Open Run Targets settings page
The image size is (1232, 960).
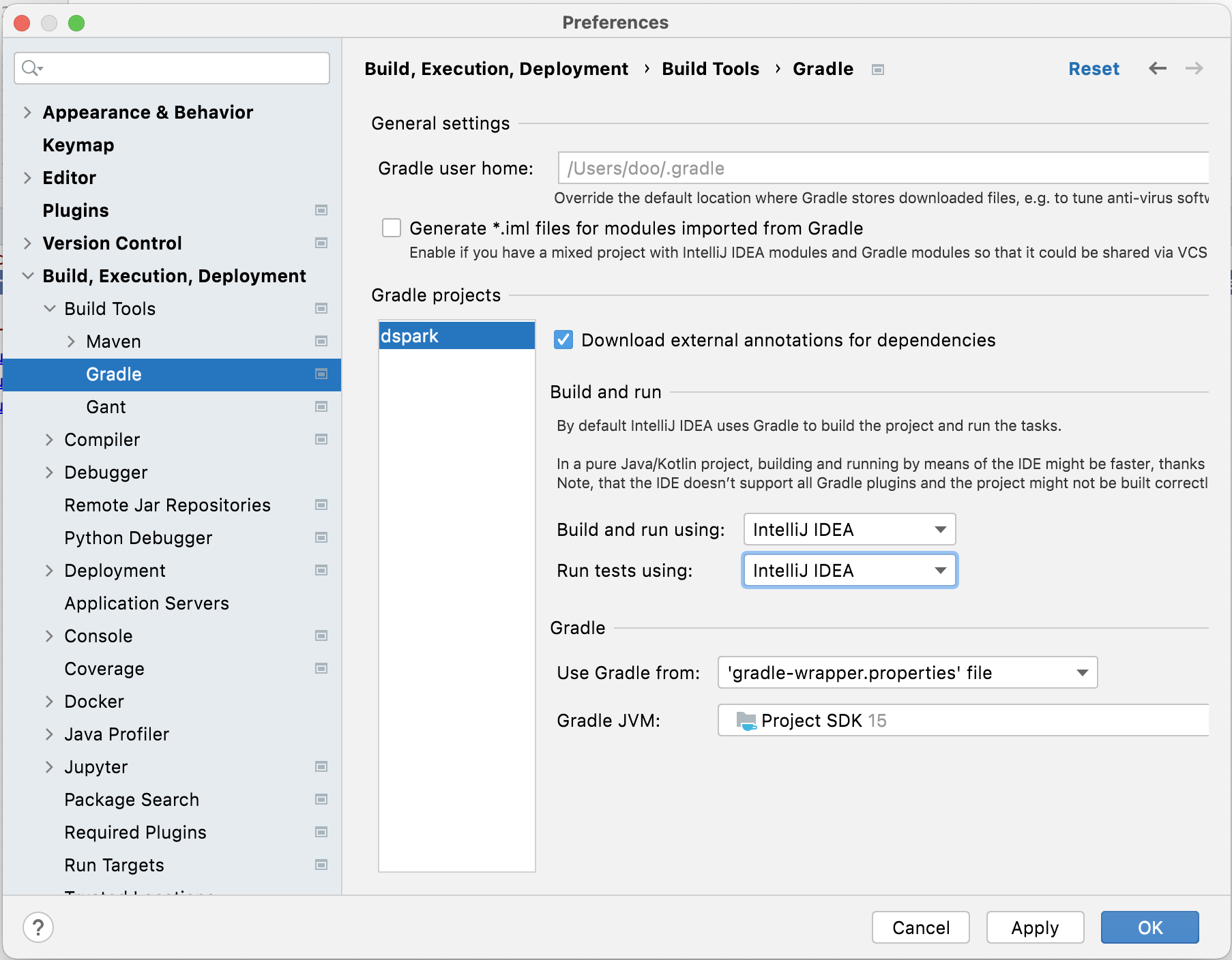114,865
